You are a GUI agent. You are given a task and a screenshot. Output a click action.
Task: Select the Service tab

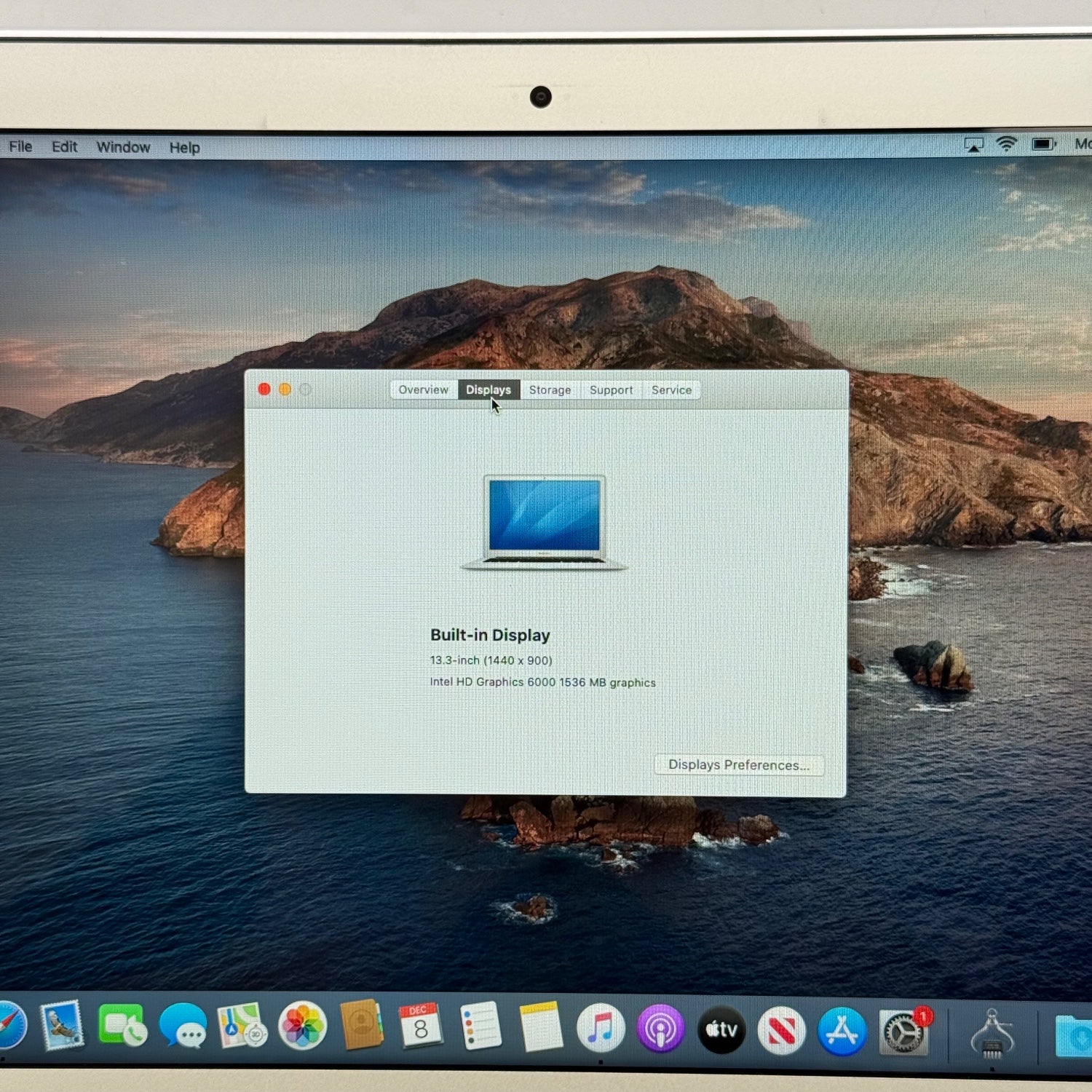[671, 390]
